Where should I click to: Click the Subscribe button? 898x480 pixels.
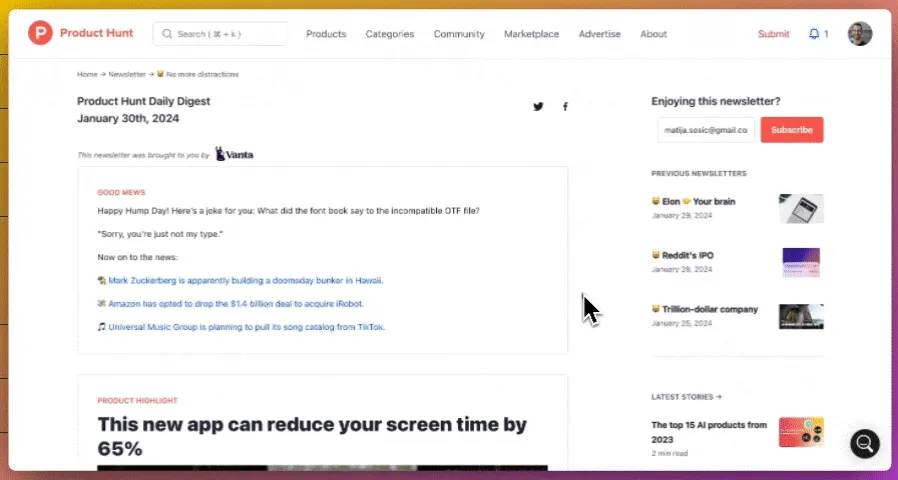pos(791,130)
